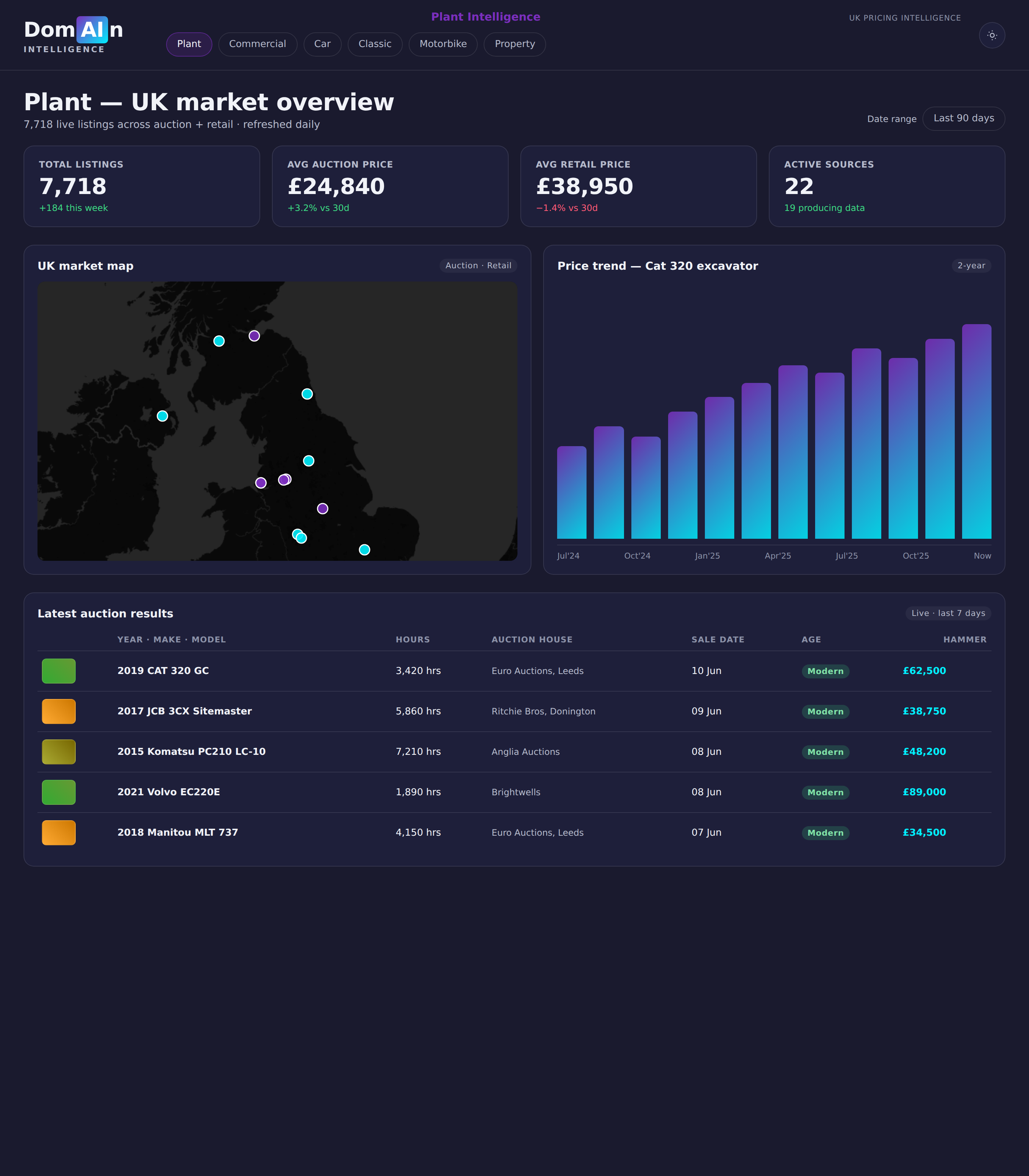Select the 2017 JCB 3CX Sitemaster title

pyautogui.click(x=184, y=711)
